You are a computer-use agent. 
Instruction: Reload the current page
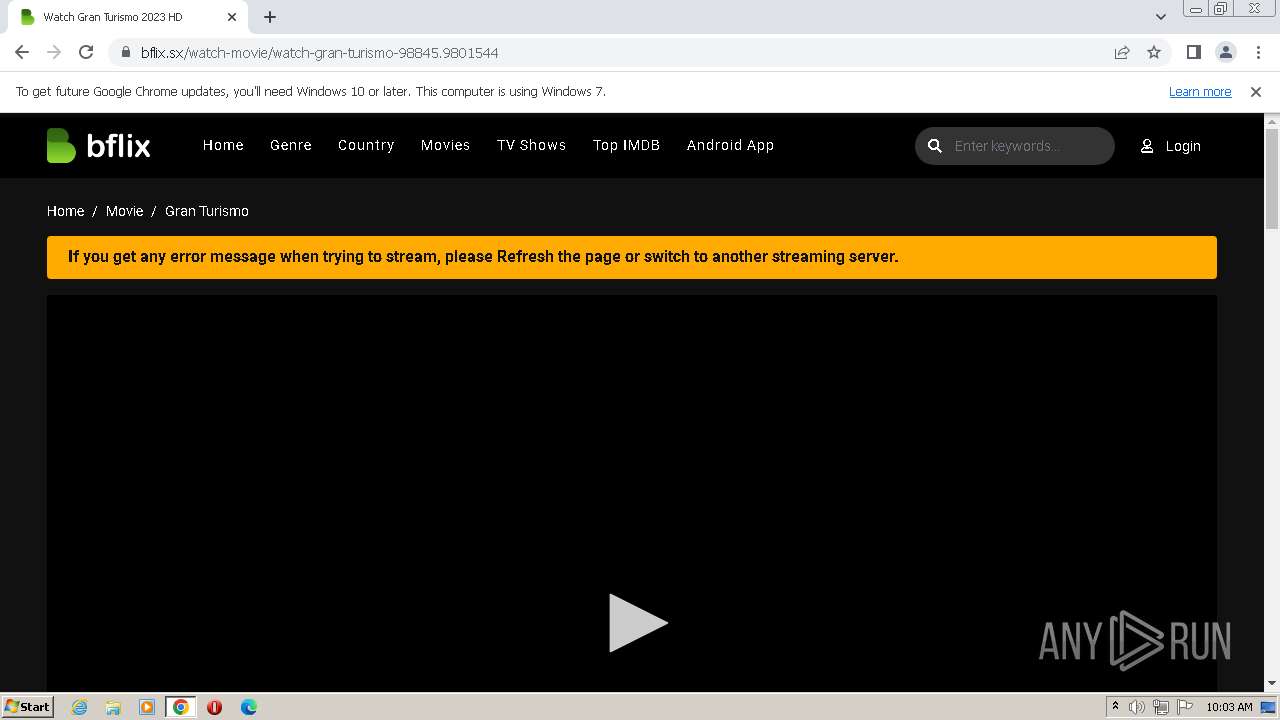click(86, 52)
